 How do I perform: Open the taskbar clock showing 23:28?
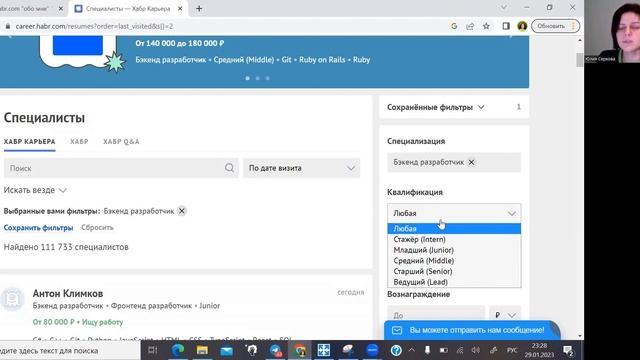pyautogui.click(x=539, y=350)
